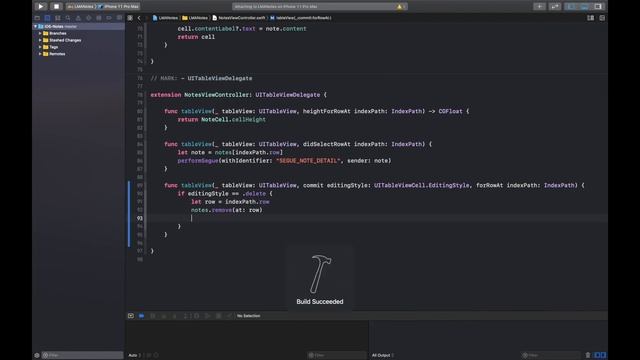The height and width of the screenshot is (360, 640).
Task: Click LMANotes folder in jump bar
Action: pos(195,18)
